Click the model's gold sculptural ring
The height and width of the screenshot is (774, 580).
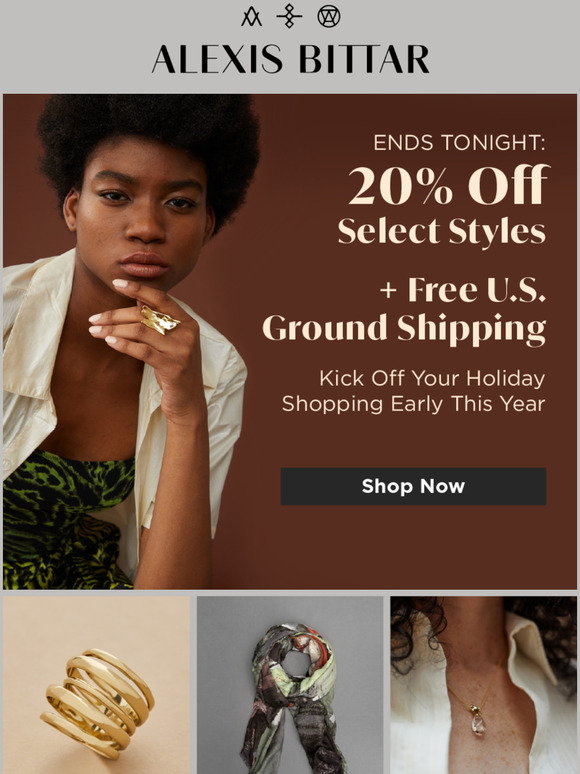[159, 319]
